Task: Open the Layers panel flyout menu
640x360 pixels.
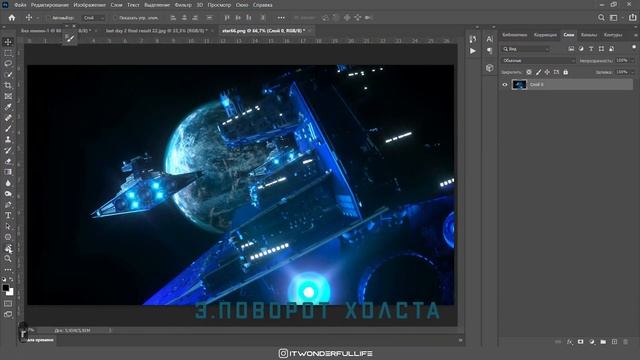Action: (x=635, y=35)
